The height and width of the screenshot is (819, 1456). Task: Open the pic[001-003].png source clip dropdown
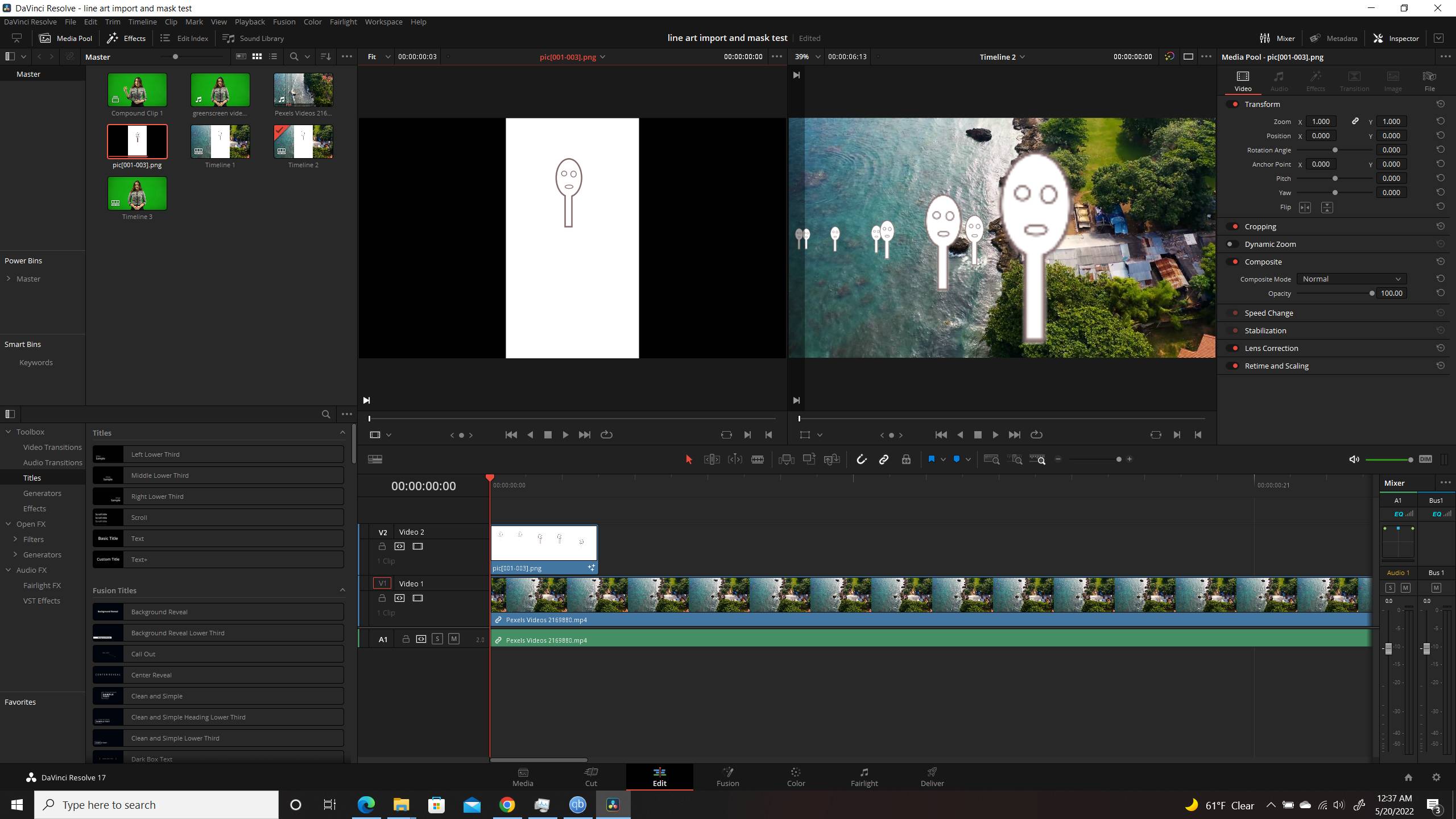(572, 57)
